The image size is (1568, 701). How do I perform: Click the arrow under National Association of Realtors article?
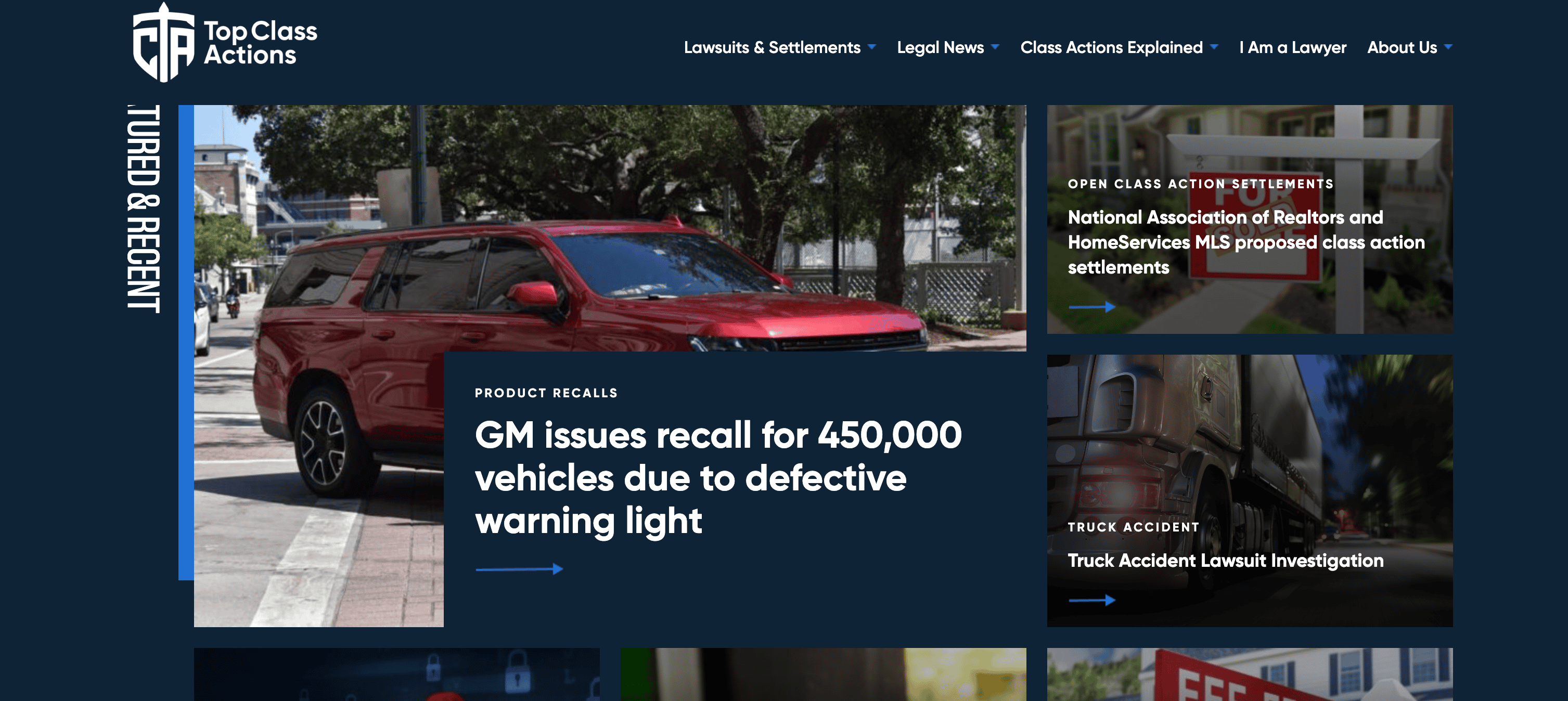tap(1091, 307)
